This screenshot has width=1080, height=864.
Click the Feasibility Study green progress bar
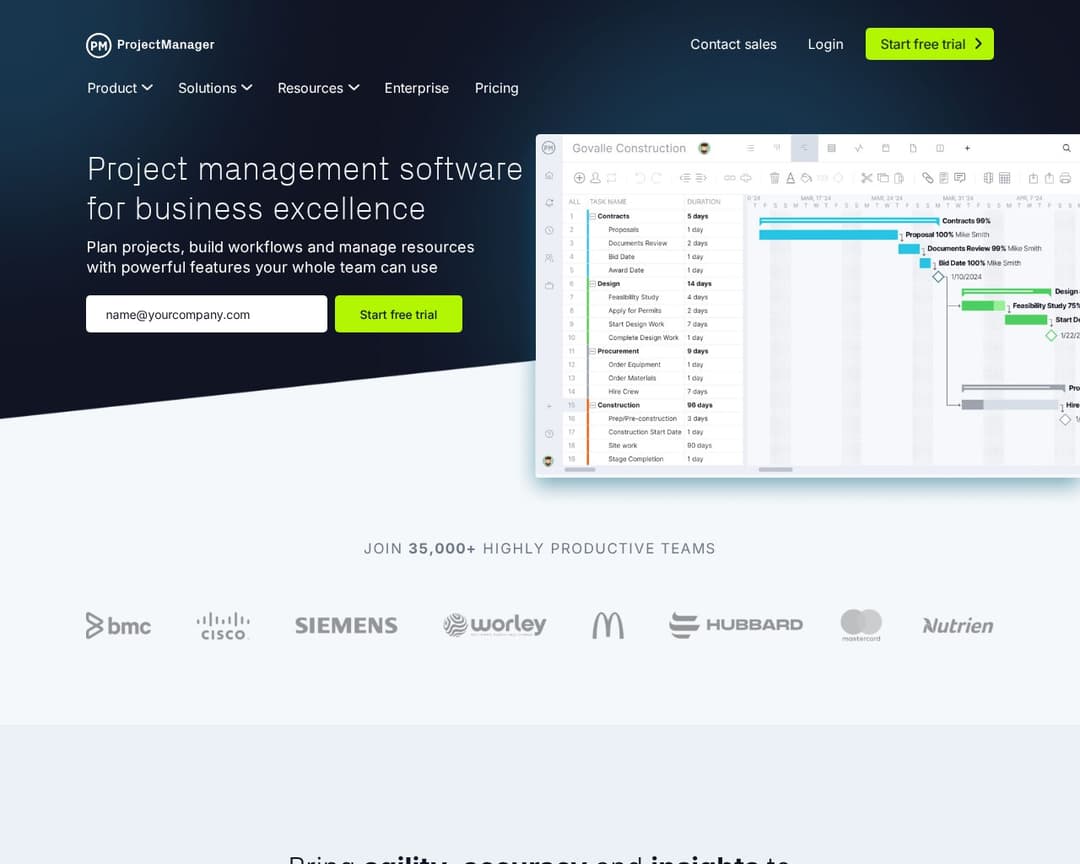983,306
